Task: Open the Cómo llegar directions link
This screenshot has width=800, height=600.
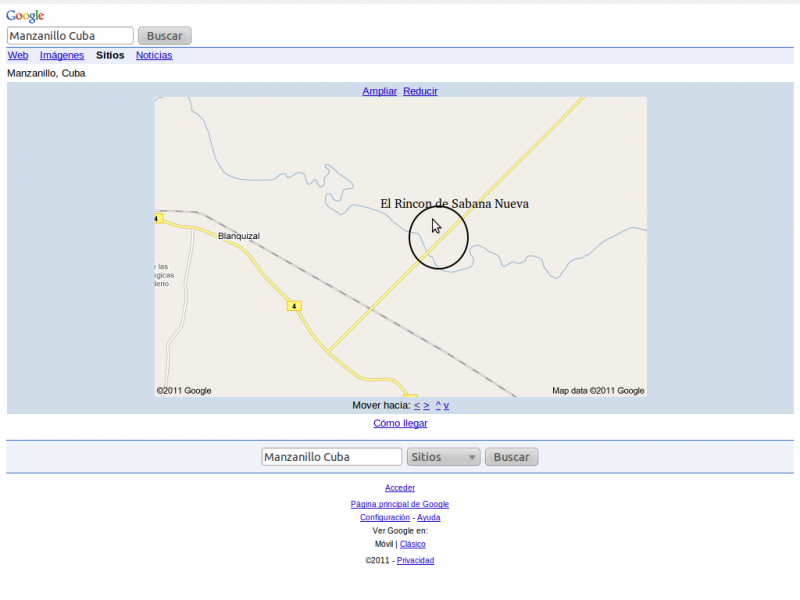Action: [400, 423]
